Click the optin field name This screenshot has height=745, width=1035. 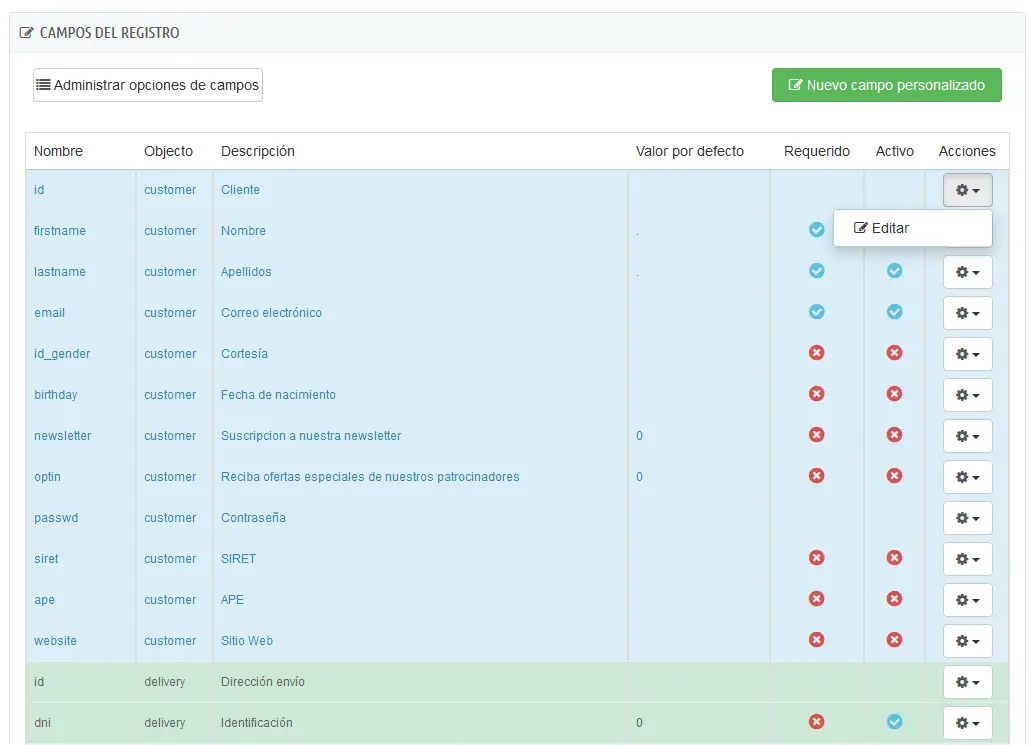click(x=47, y=477)
